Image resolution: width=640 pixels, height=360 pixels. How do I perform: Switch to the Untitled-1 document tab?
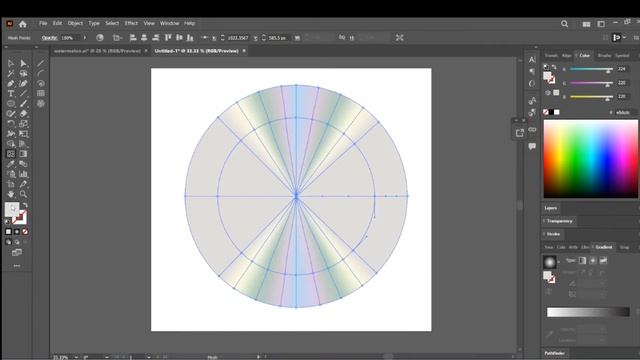[x=196, y=51]
